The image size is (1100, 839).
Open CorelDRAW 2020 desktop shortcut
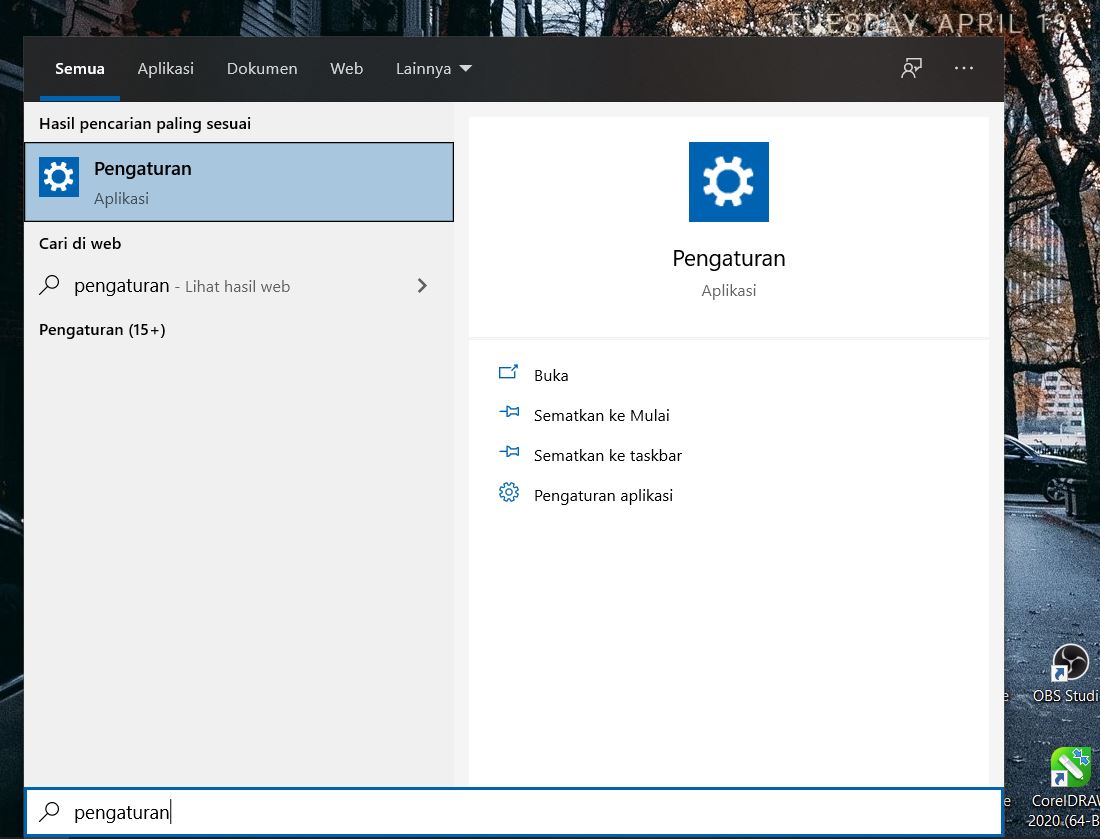coord(1069,766)
